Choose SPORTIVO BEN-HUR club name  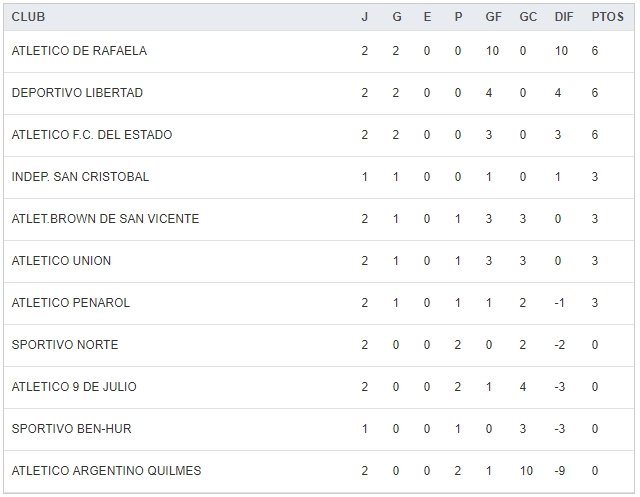71,429
